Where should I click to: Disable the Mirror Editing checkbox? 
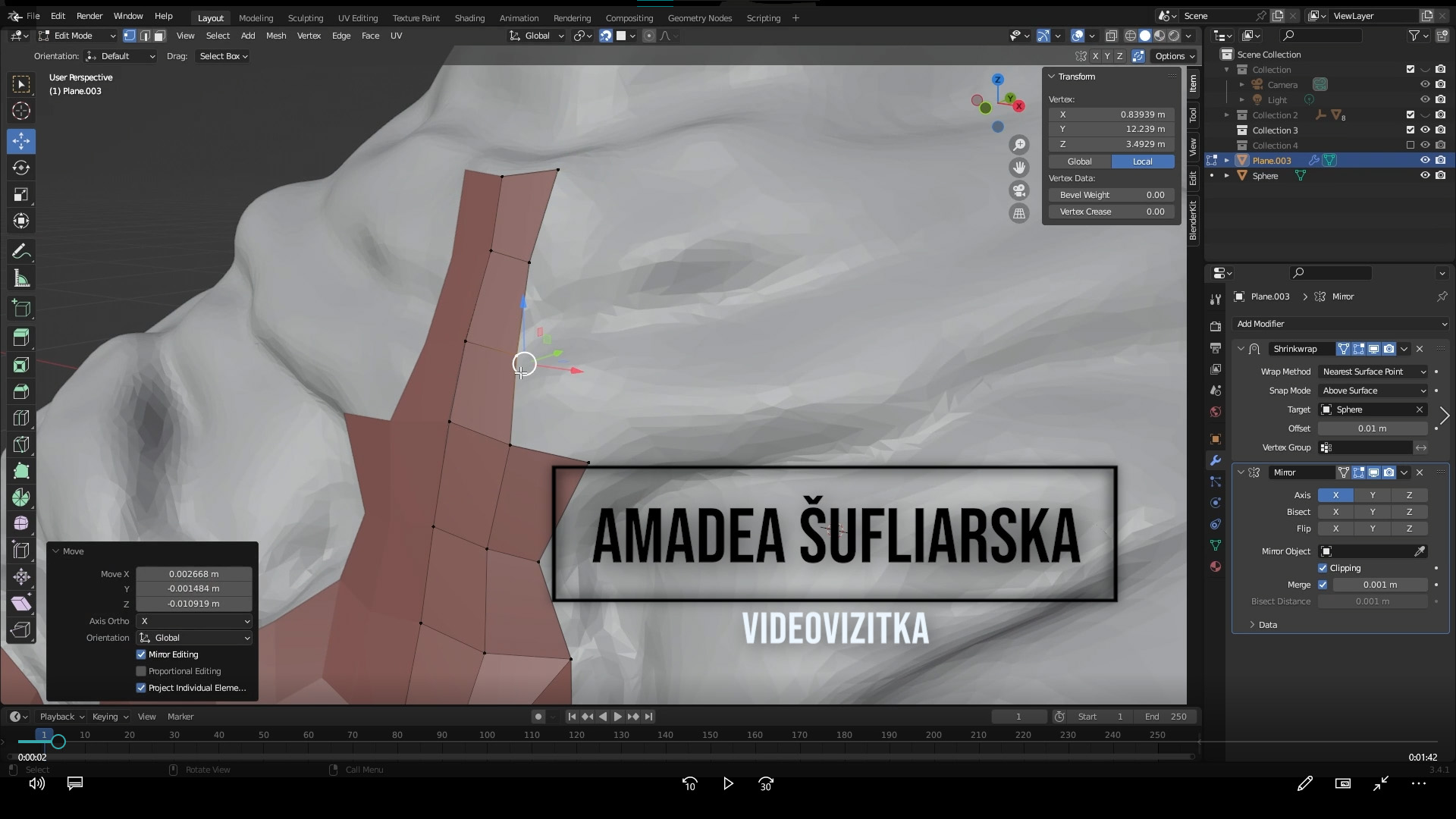tap(141, 654)
